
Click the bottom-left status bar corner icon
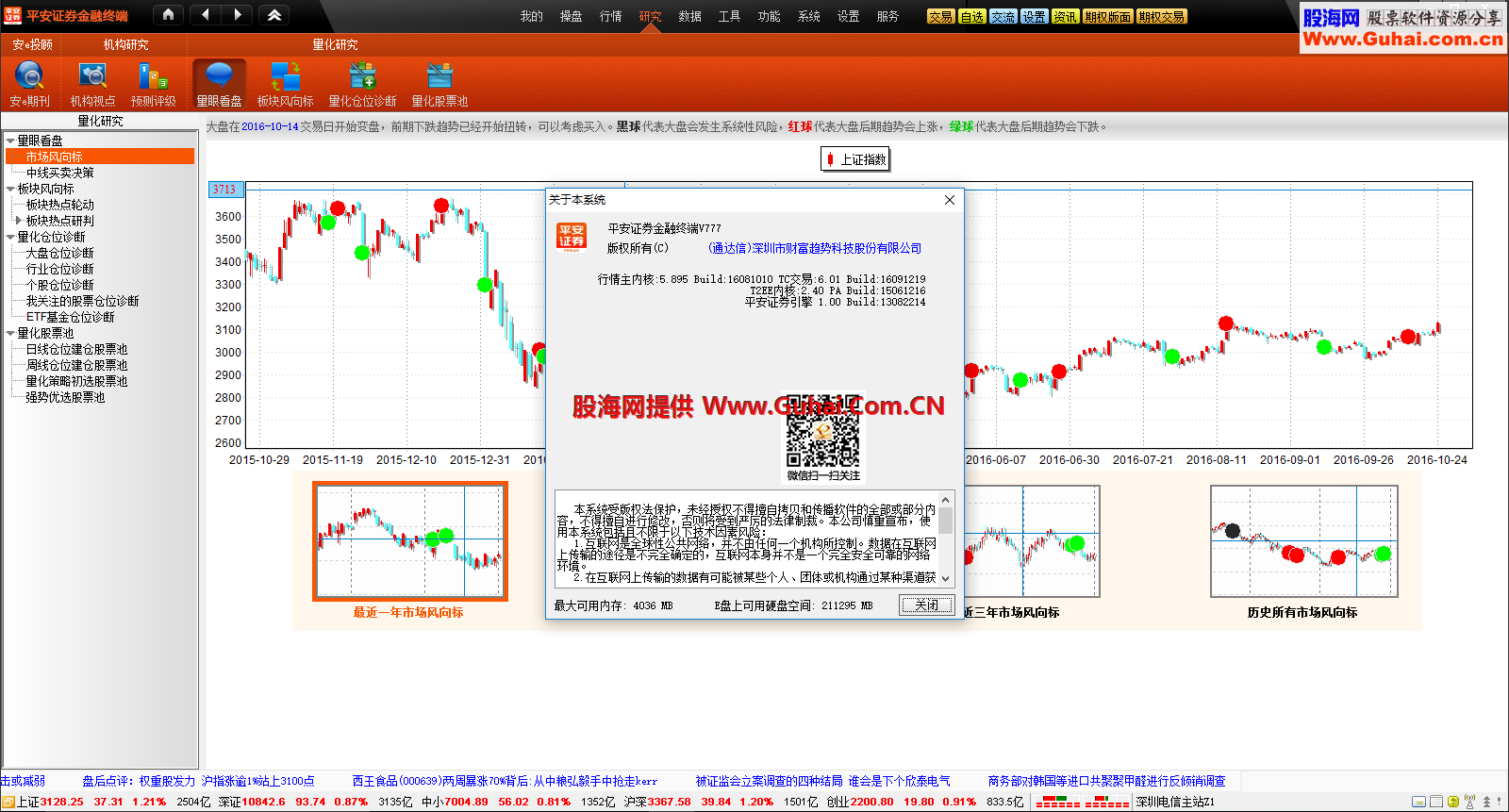(x=8, y=802)
